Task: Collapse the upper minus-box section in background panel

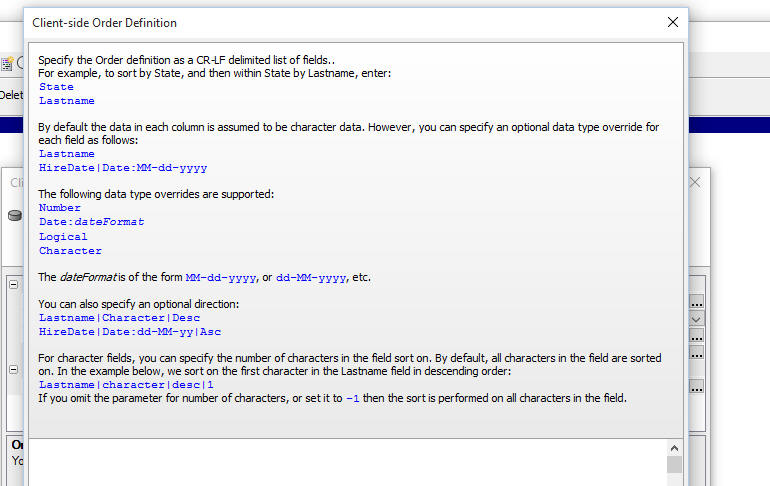Action: click(14, 284)
